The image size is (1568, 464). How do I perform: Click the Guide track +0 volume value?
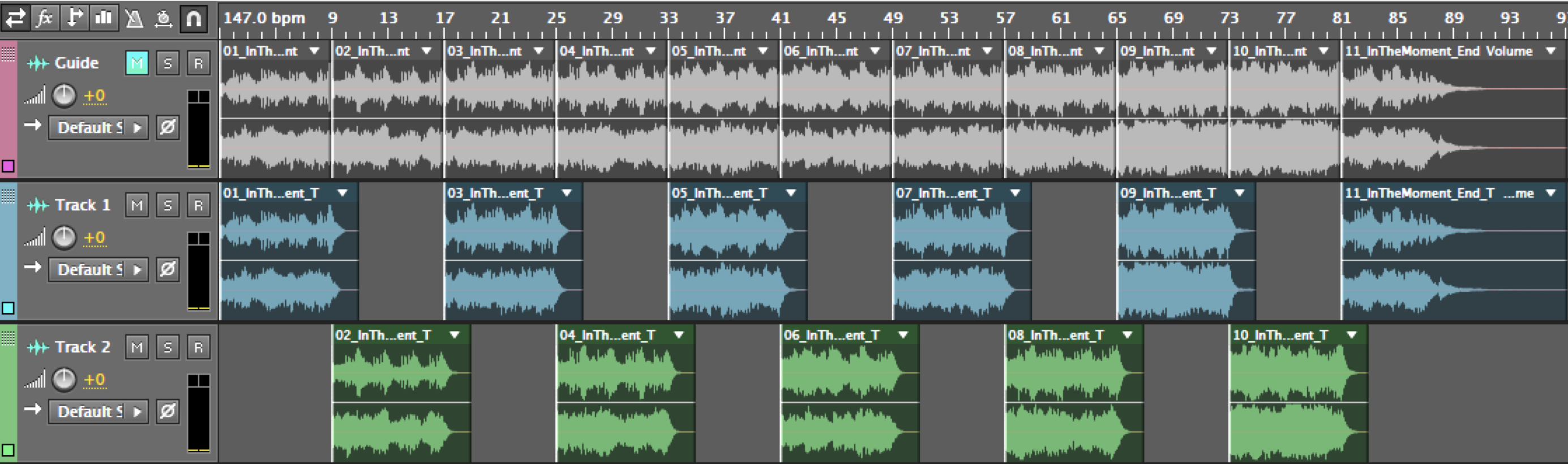95,96
